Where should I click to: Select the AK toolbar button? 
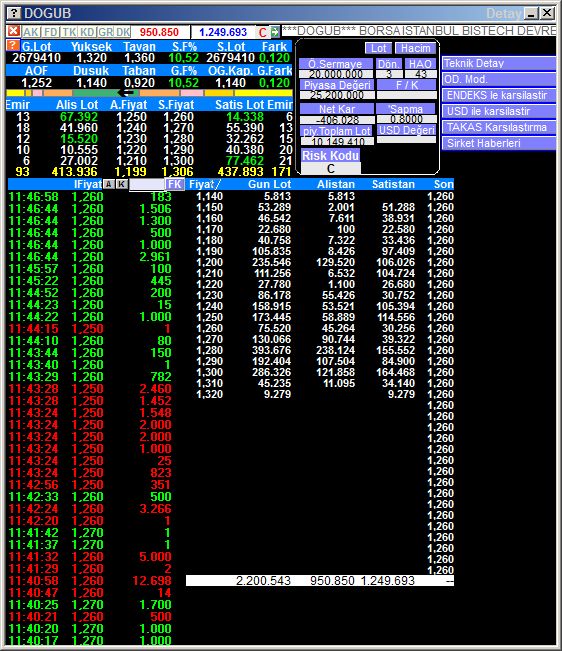31,32
